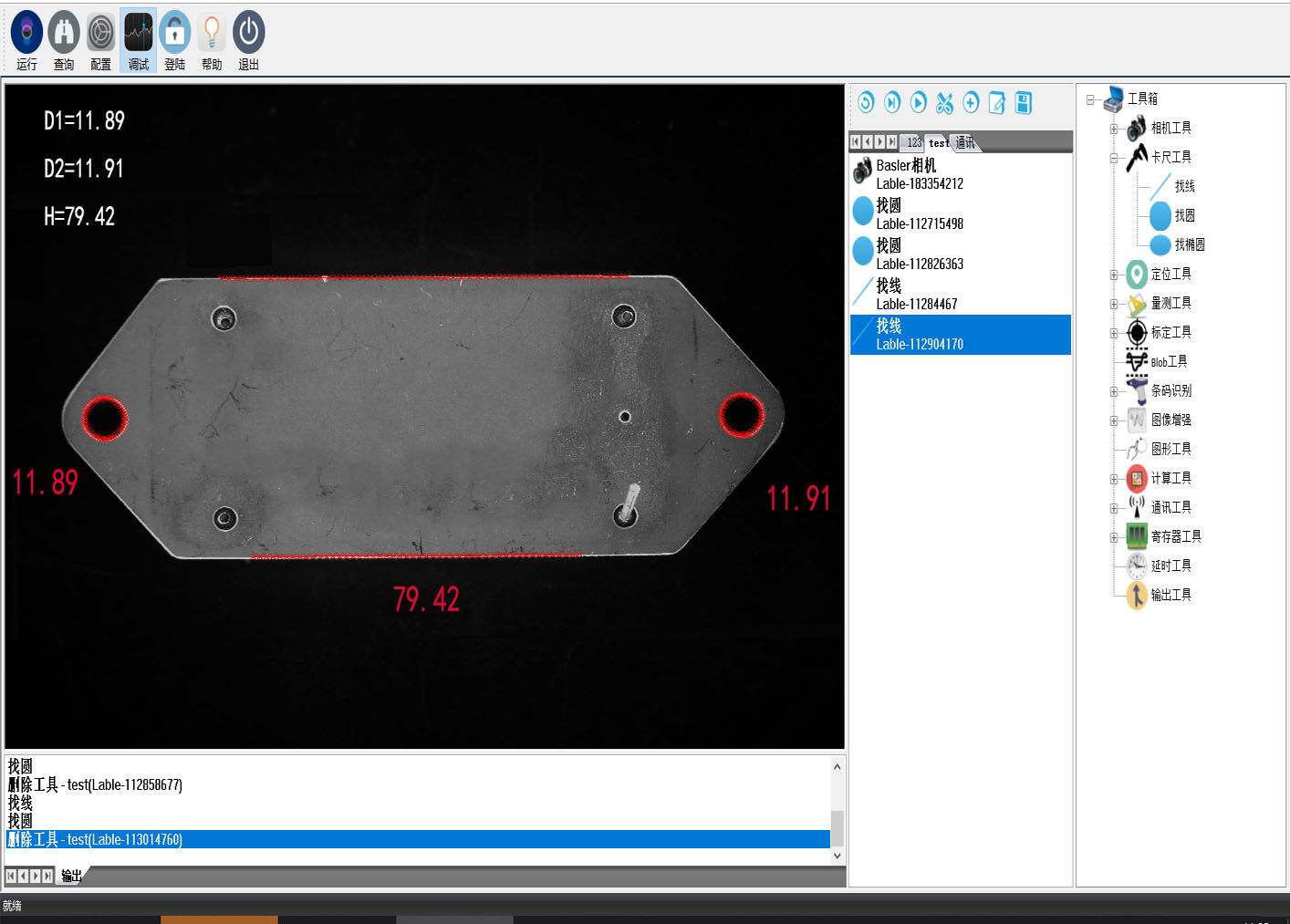
Task: Expand the 条码识别 tree node
Action: coord(1114,391)
